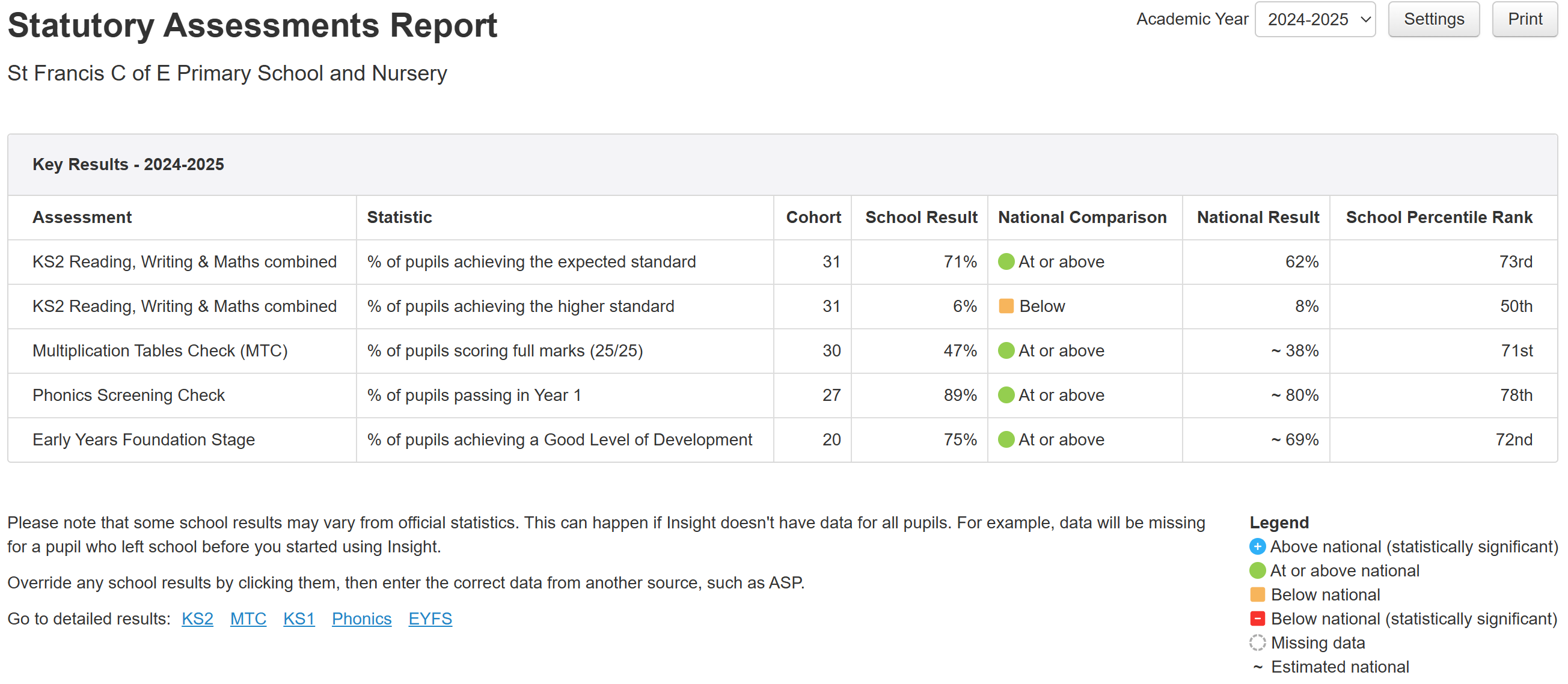
Task: Open MTC detailed results link
Action: coord(248,618)
